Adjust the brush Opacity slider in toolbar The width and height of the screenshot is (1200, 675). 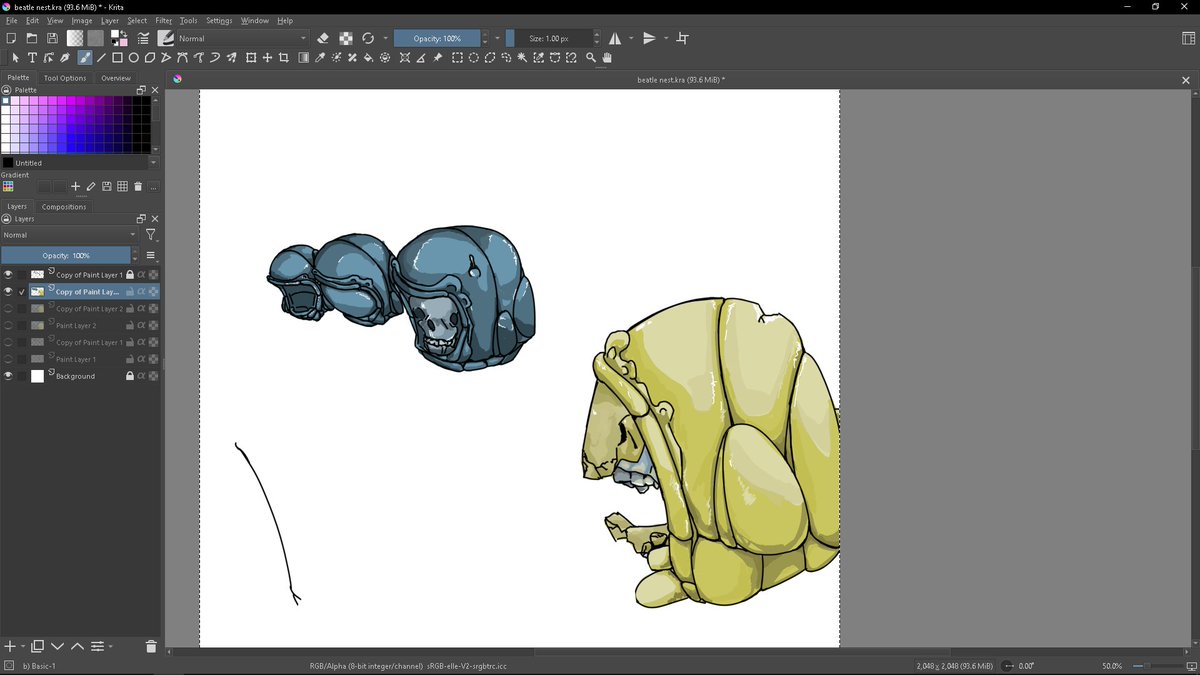(x=437, y=38)
